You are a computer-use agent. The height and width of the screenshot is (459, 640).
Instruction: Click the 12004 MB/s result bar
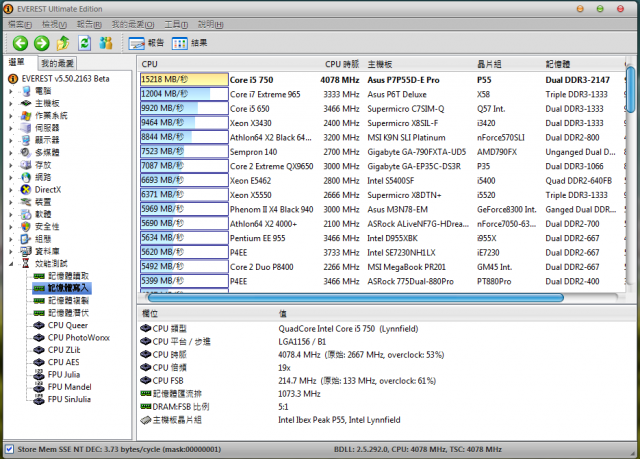(184, 94)
